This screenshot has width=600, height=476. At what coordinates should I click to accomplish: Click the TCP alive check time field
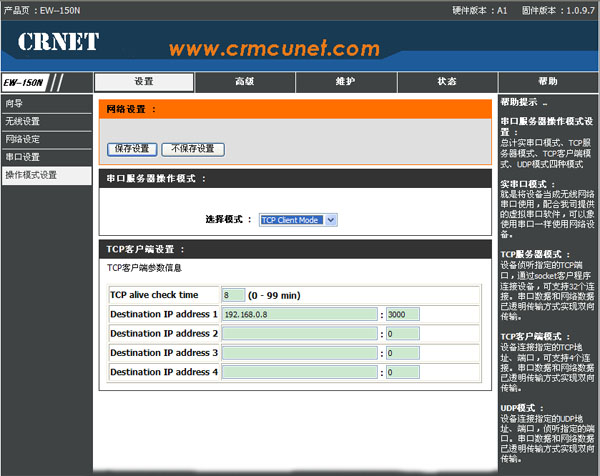click(x=233, y=295)
